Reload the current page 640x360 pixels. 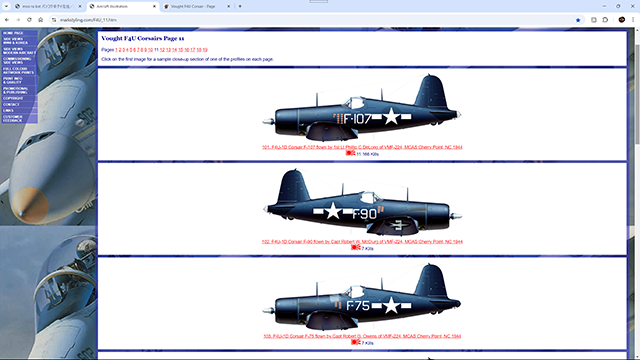click(x=29, y=20)
